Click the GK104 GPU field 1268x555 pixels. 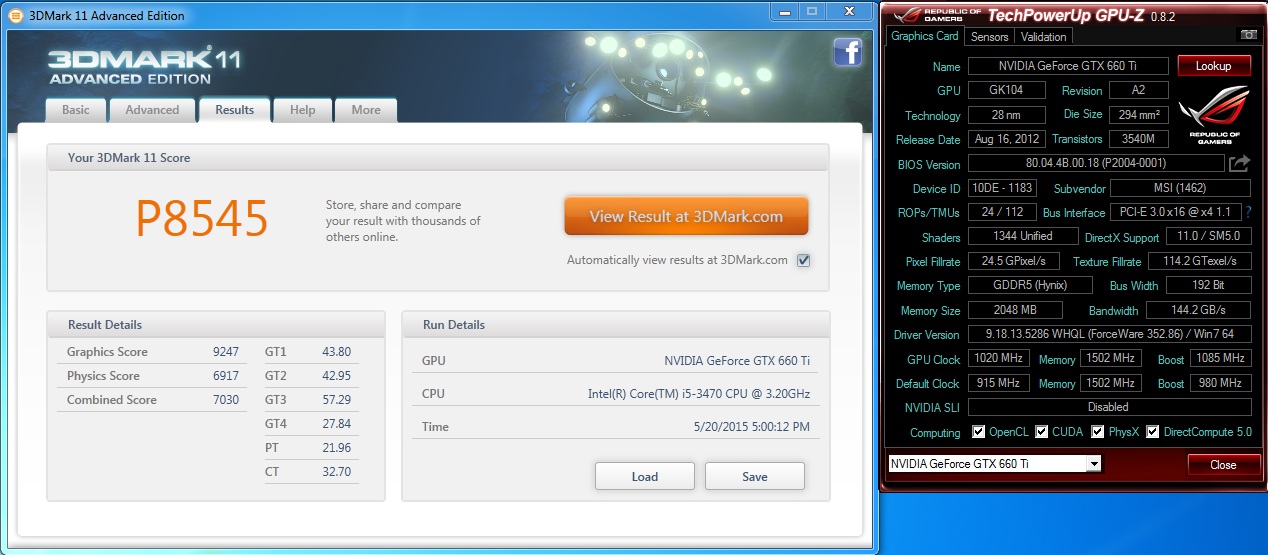tap(1006, 90)
